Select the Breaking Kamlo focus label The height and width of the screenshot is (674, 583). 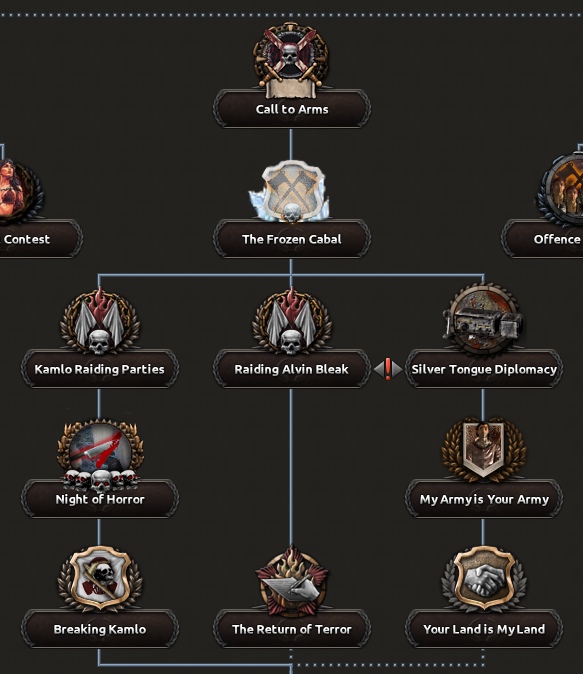pos(100,629)
